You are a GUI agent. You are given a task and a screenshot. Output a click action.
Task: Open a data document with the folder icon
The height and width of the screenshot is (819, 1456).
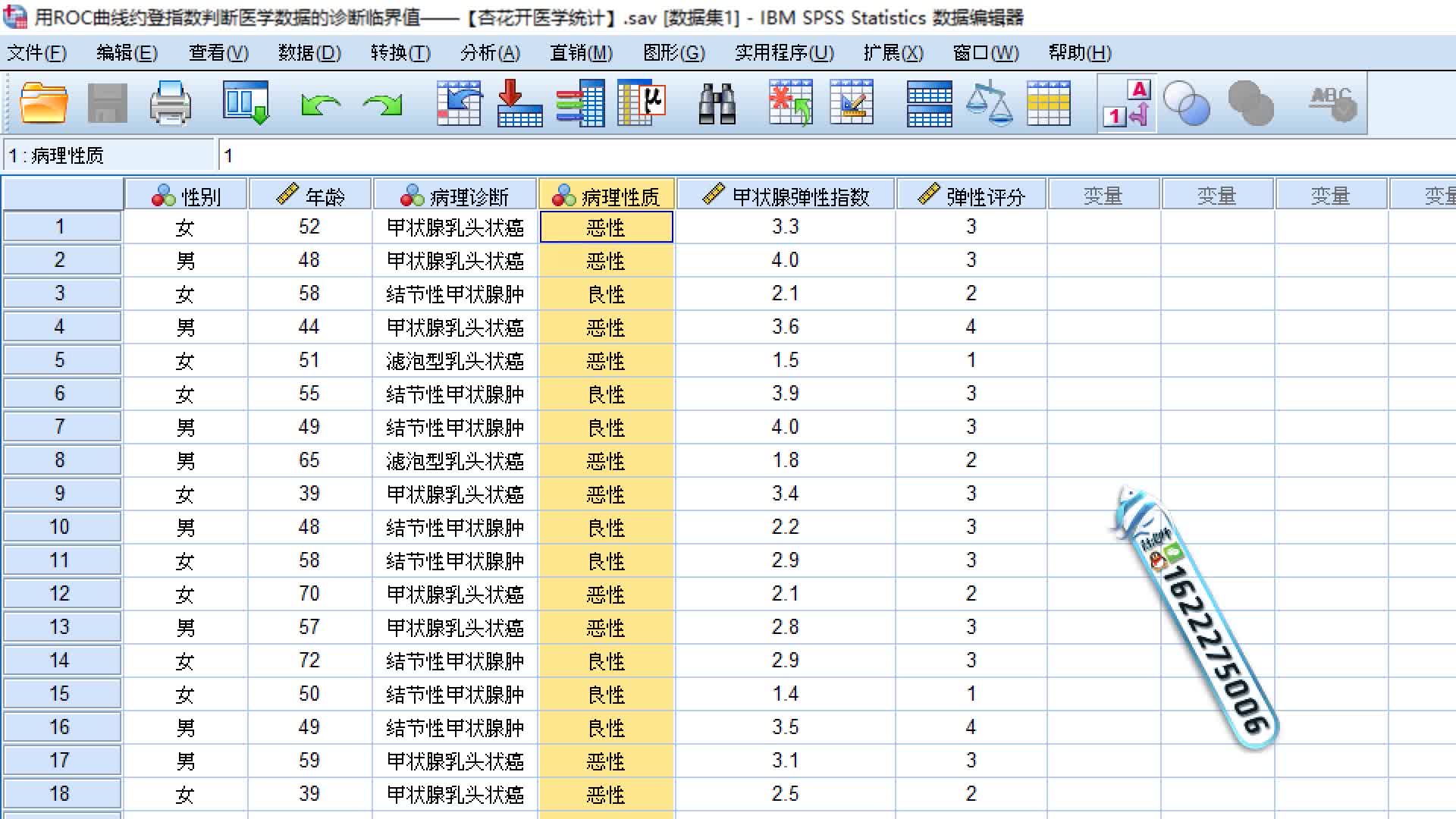pos(42,103)
